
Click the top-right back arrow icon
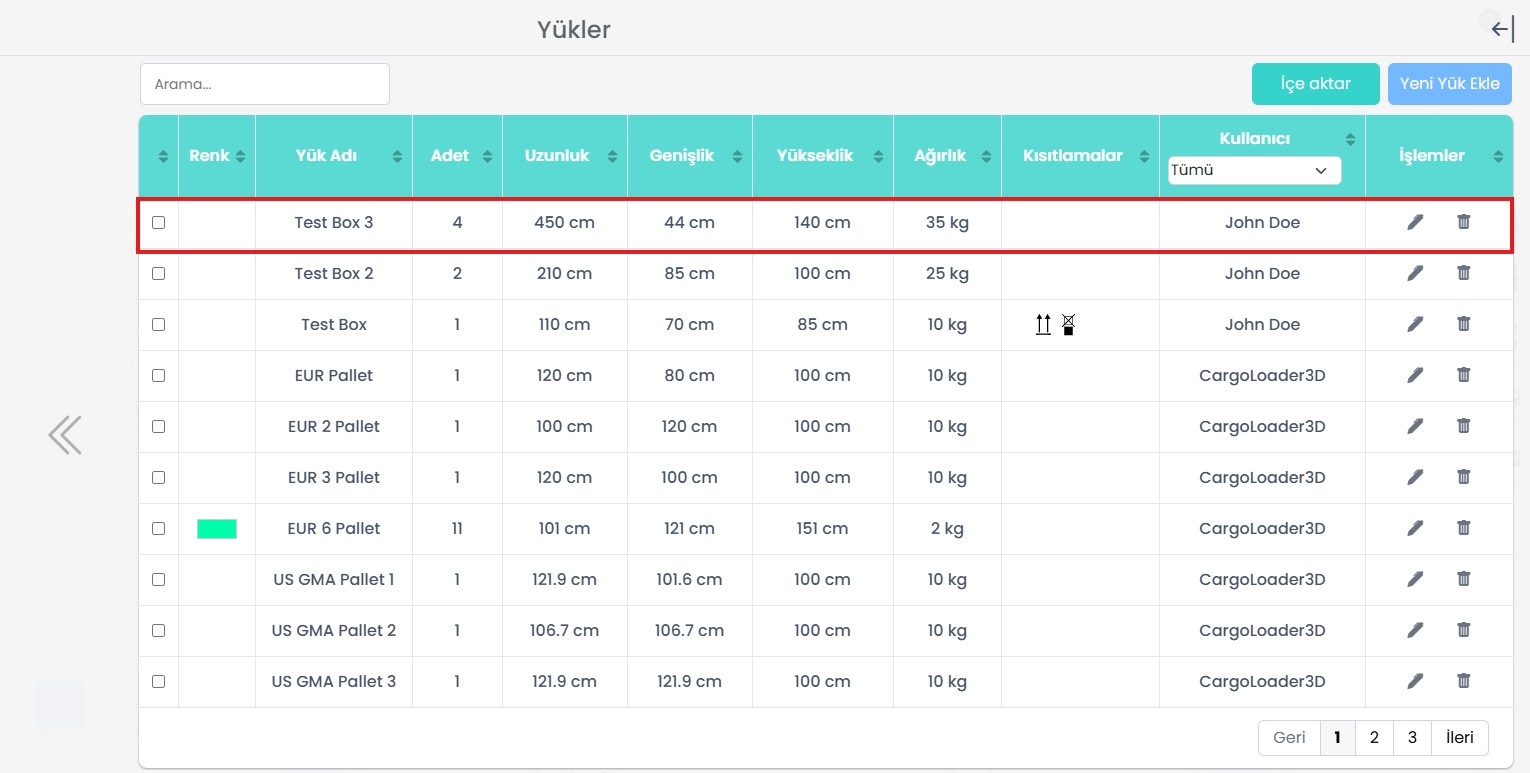pyautogui.click(x=1502, y=29)
